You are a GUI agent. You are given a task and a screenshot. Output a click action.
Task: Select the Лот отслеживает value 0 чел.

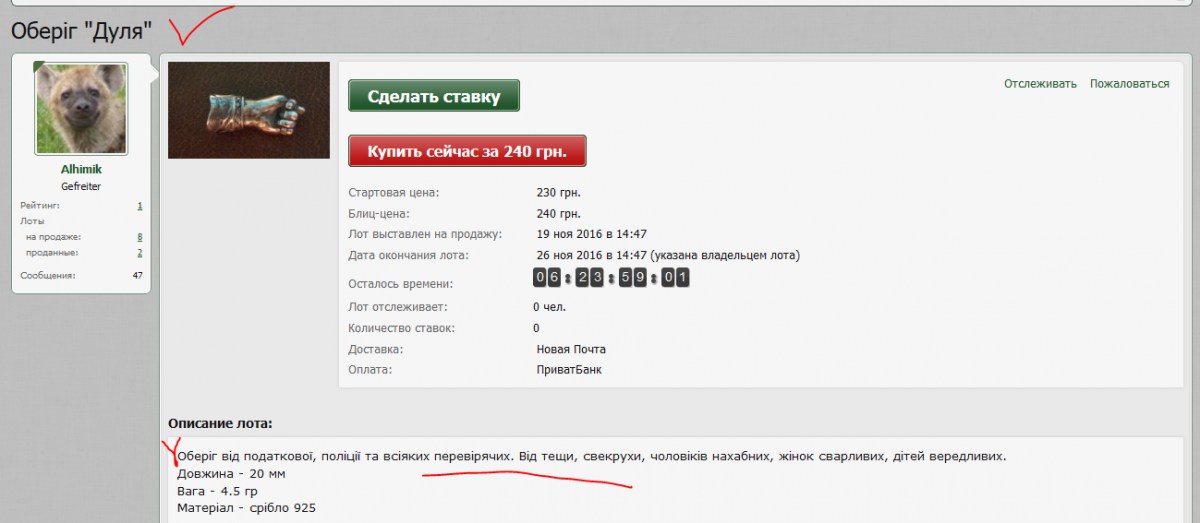pyautogui.click(x=550, y=307)
